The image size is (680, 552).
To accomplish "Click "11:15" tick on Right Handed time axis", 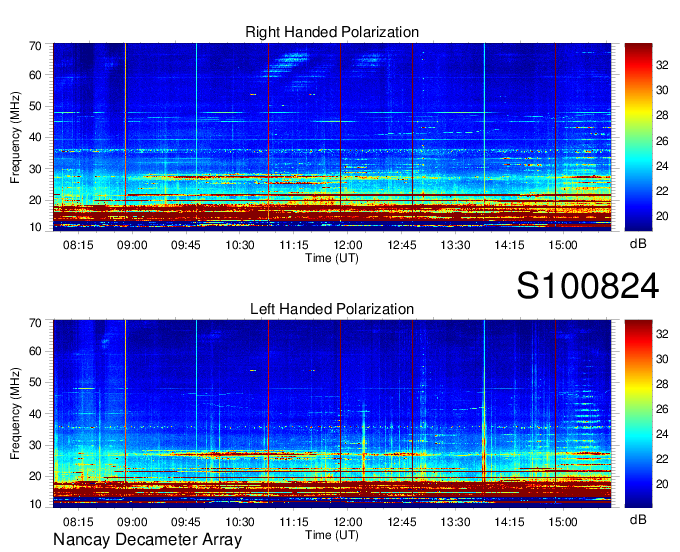I will click(294, 245).
